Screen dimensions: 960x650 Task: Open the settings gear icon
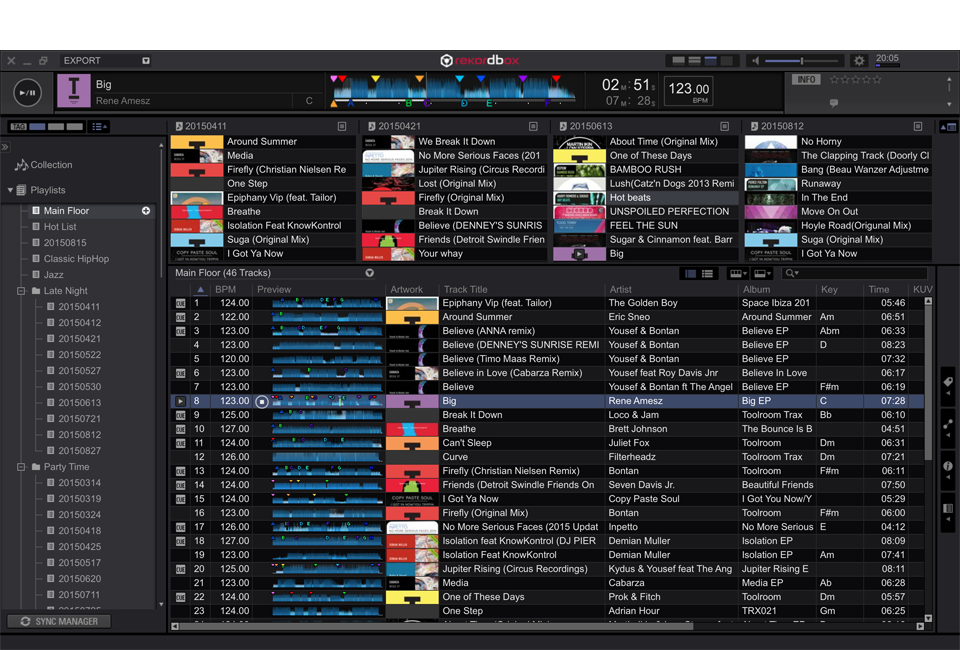859,61
